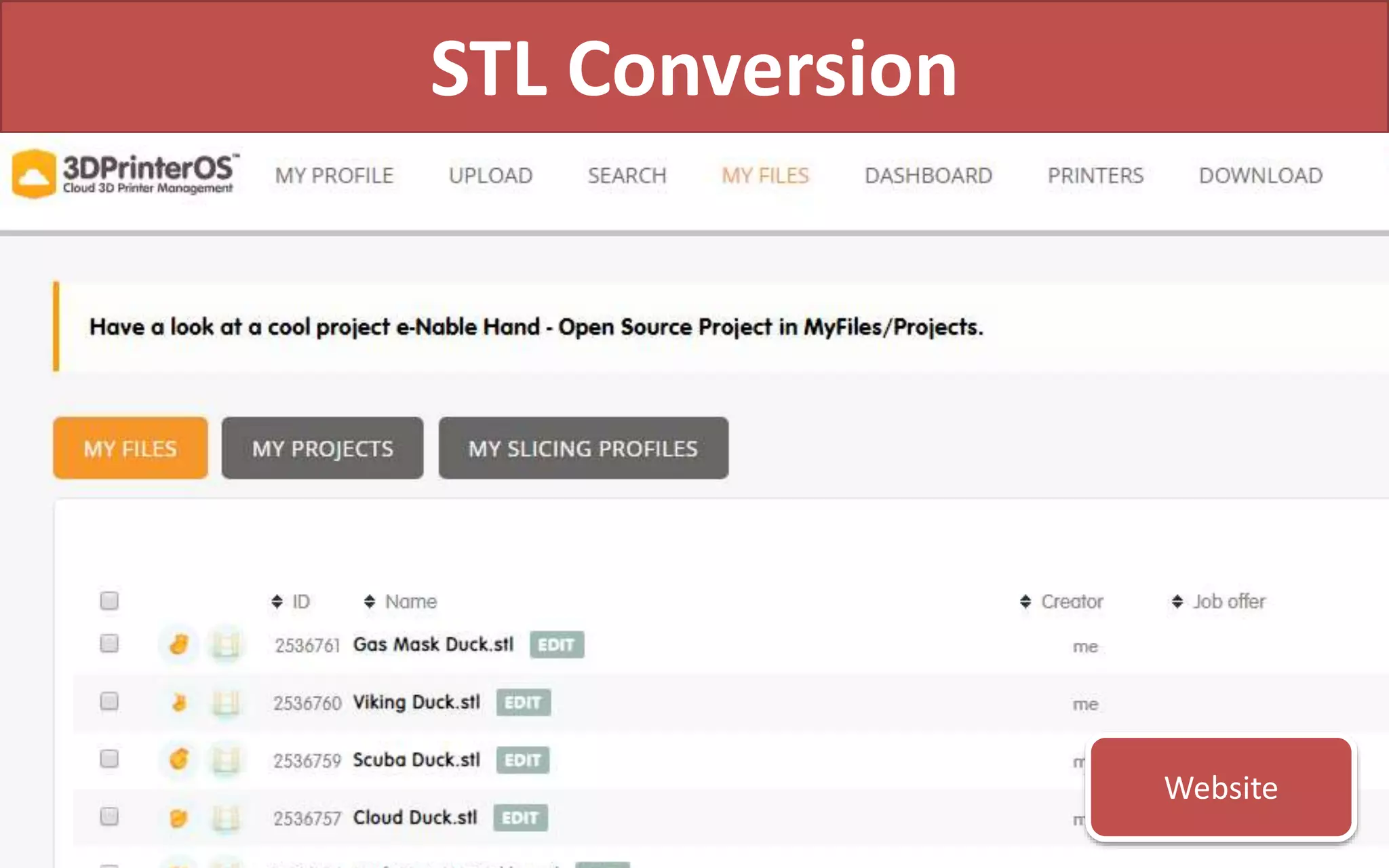Click EDIT next to Scuba Duck.stl
Screen dimensions: 1389x868
click(x=523, y=760)
